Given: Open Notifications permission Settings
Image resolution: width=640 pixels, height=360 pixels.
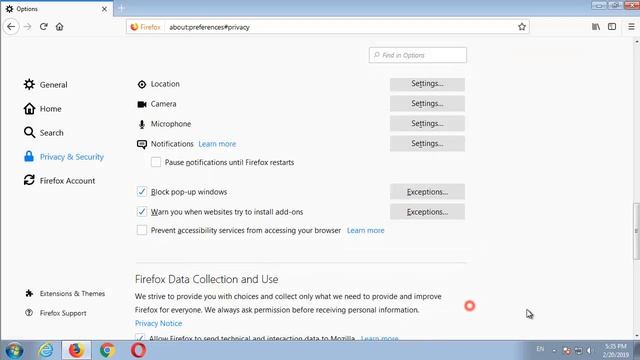Looking at the screenshot, I should click(427, 144).
